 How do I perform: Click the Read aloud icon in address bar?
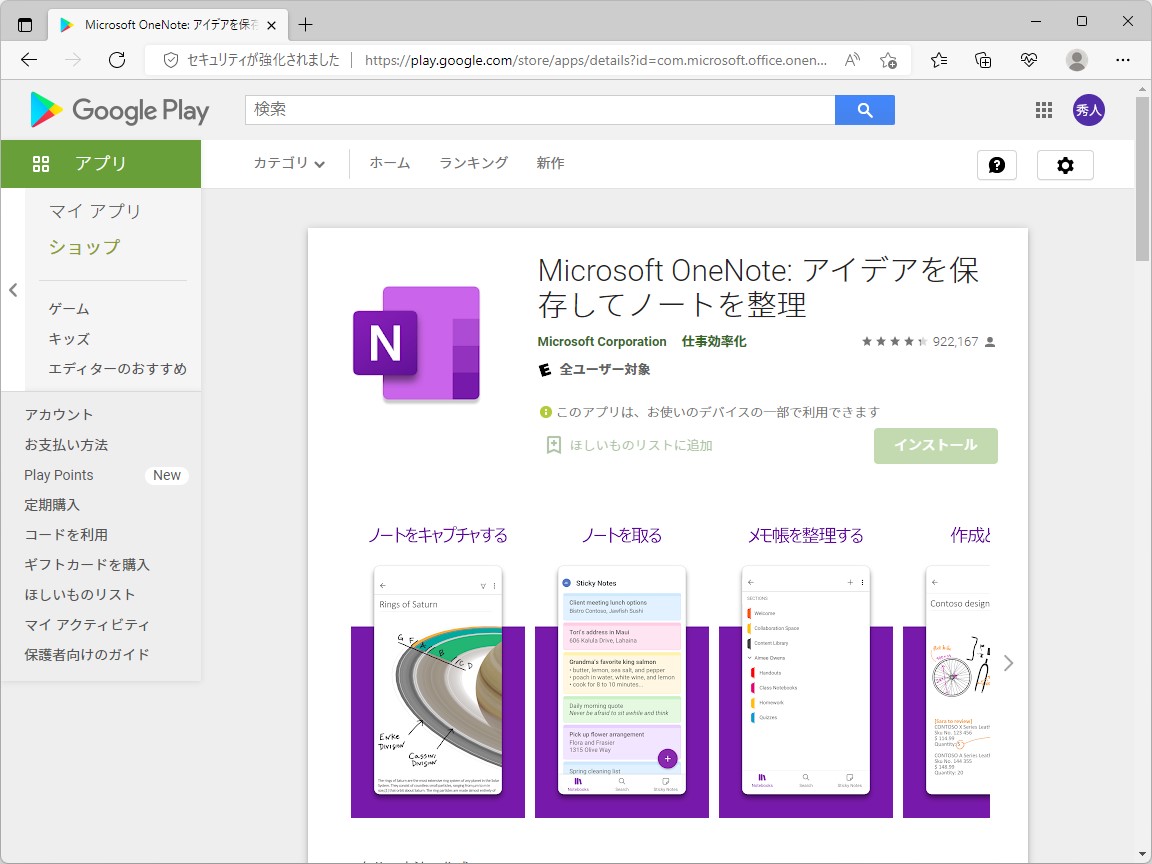click(x=852, y=60)
